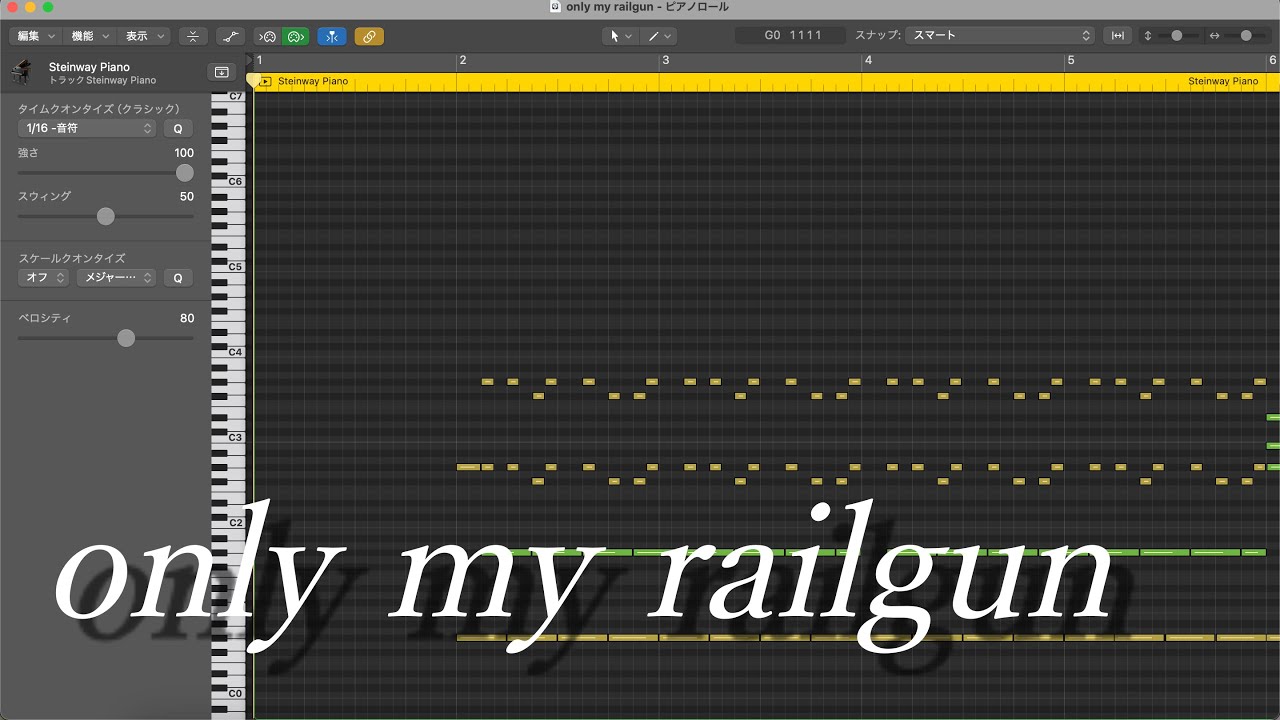
Task: Adjust the vertical zoom slider
Action: (x=1177, y=35)
